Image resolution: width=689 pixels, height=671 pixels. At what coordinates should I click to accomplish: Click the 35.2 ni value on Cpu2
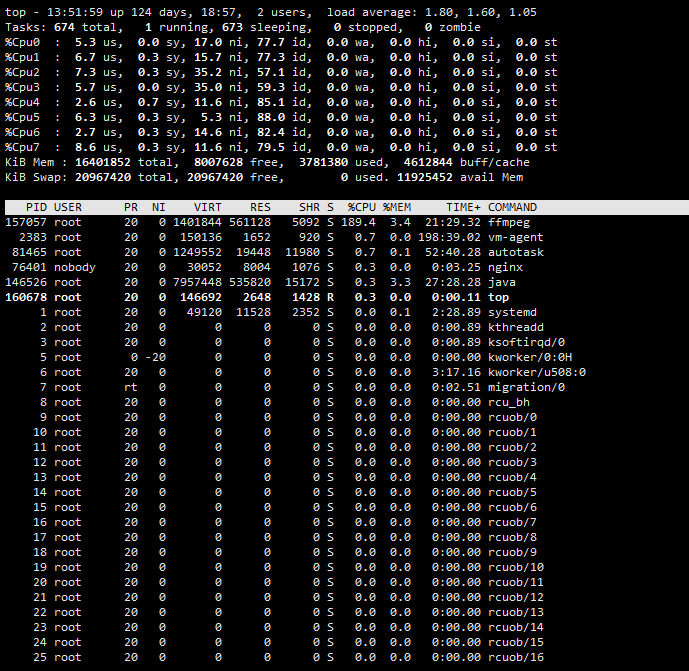[x=208, y=73]
